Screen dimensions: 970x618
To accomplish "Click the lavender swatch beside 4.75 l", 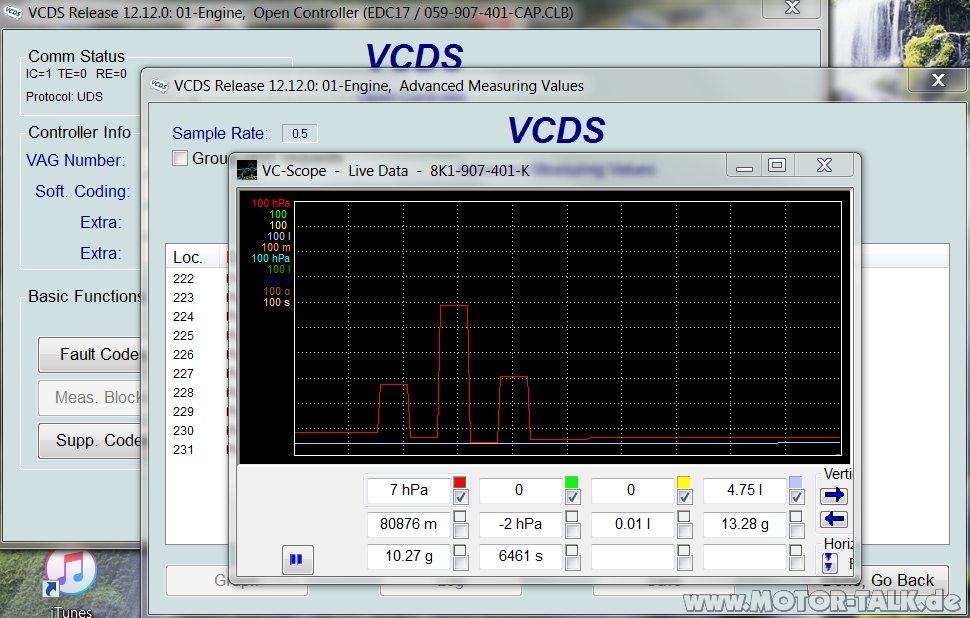I will pos(796,483).
